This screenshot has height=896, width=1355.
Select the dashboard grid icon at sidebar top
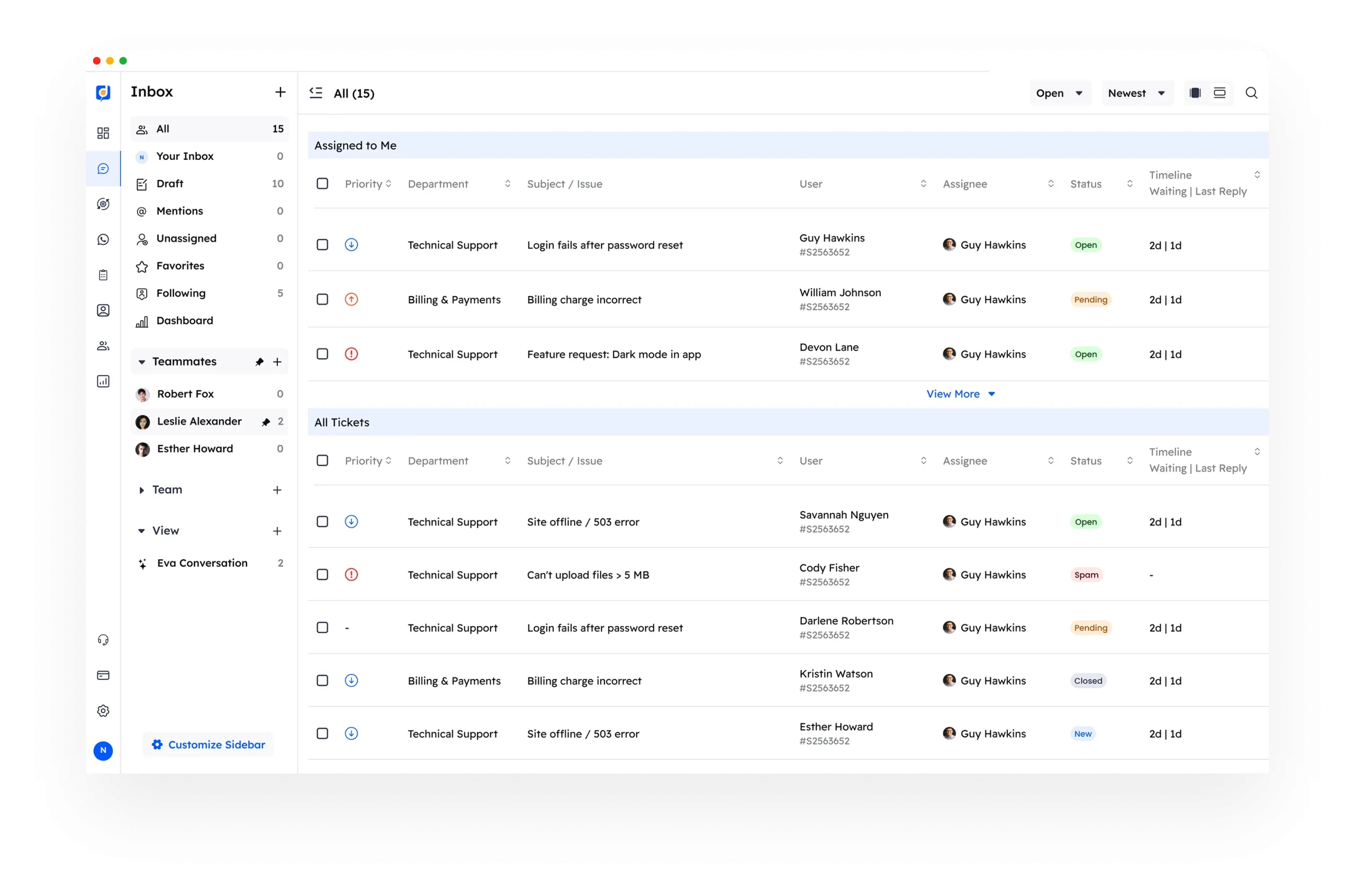coord(103,133)
